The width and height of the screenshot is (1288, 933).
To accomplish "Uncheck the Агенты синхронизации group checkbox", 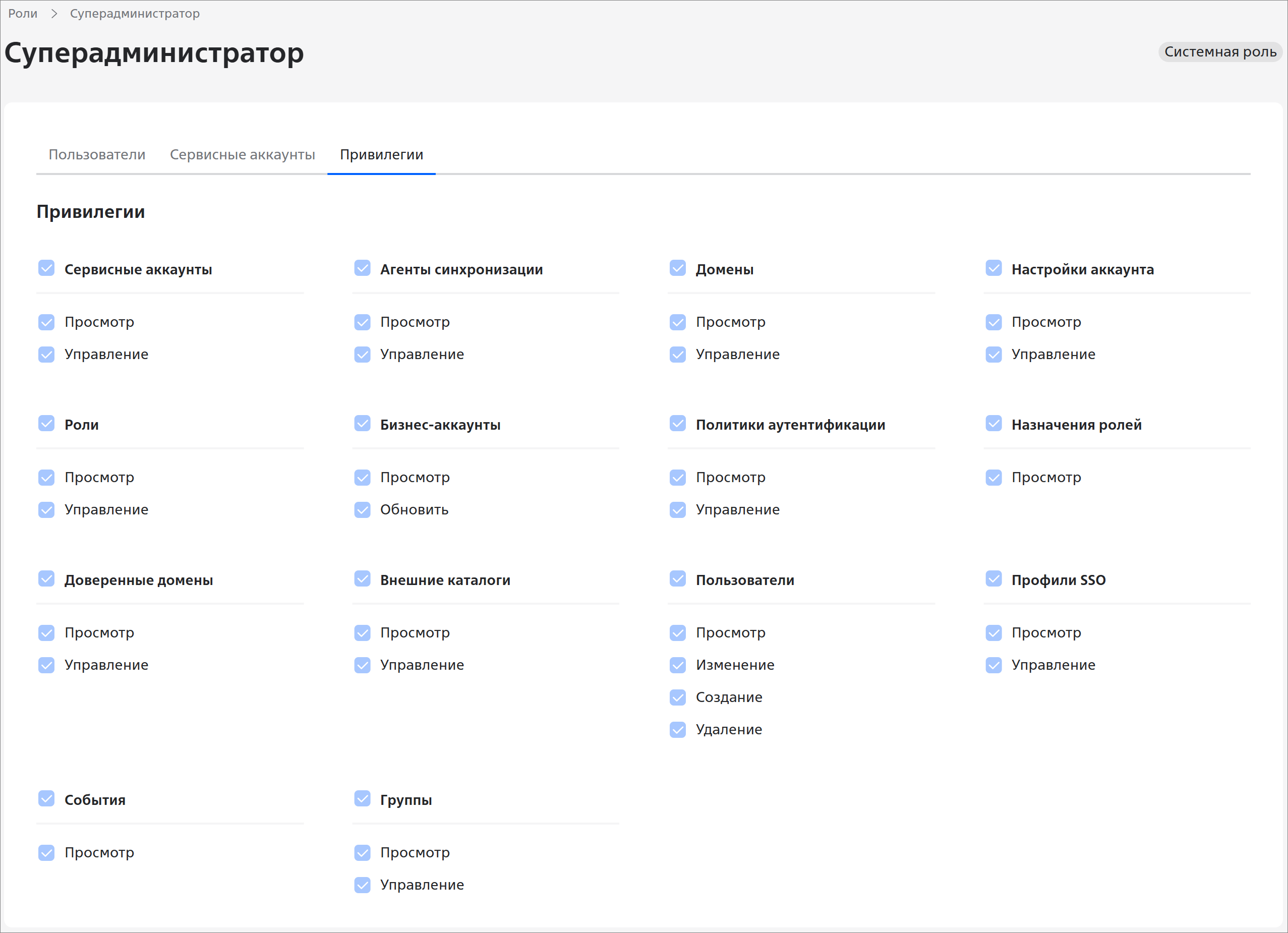I will 362,268.
